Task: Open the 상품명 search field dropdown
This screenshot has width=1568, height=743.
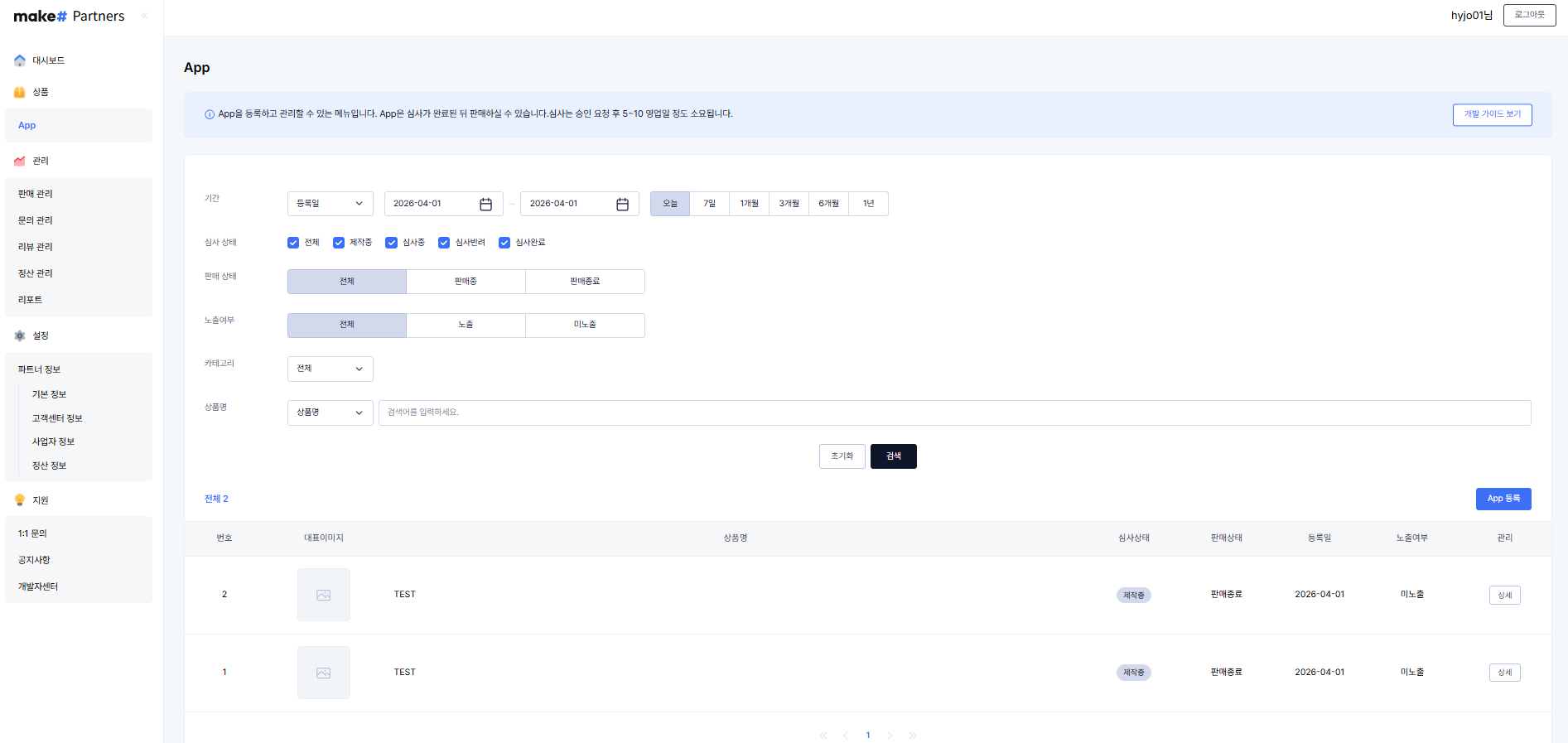Action: pos(330,413)
